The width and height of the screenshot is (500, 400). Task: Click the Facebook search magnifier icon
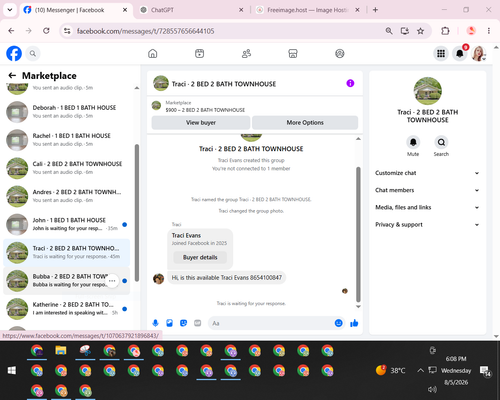click(x=33, y=53)
